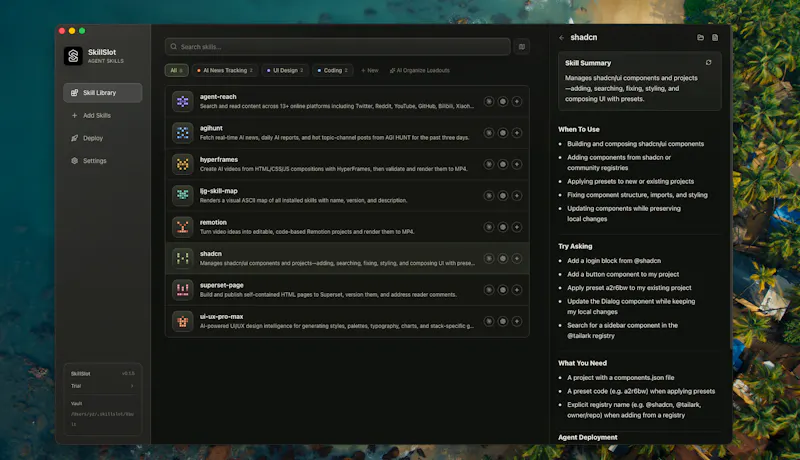Click the ljg-skill-map skill icon
The image size is (800, 460).
183,195
